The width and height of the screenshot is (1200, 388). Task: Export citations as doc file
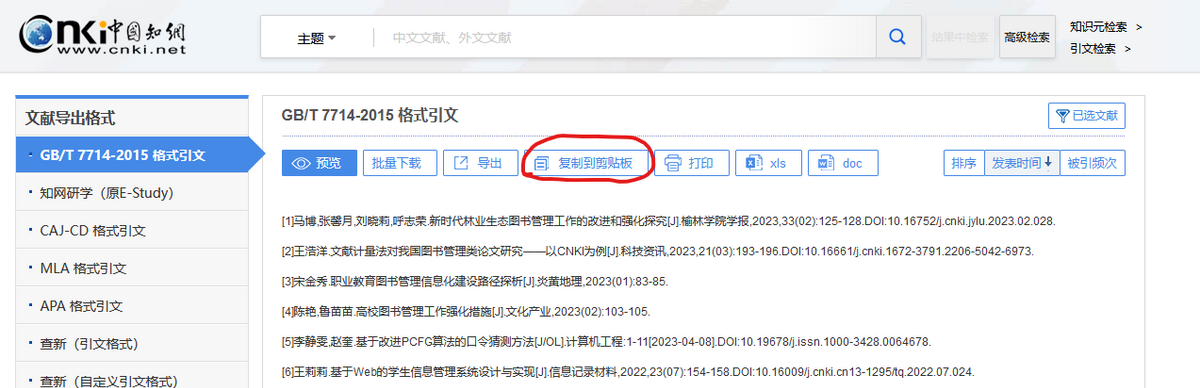(843, 163)
